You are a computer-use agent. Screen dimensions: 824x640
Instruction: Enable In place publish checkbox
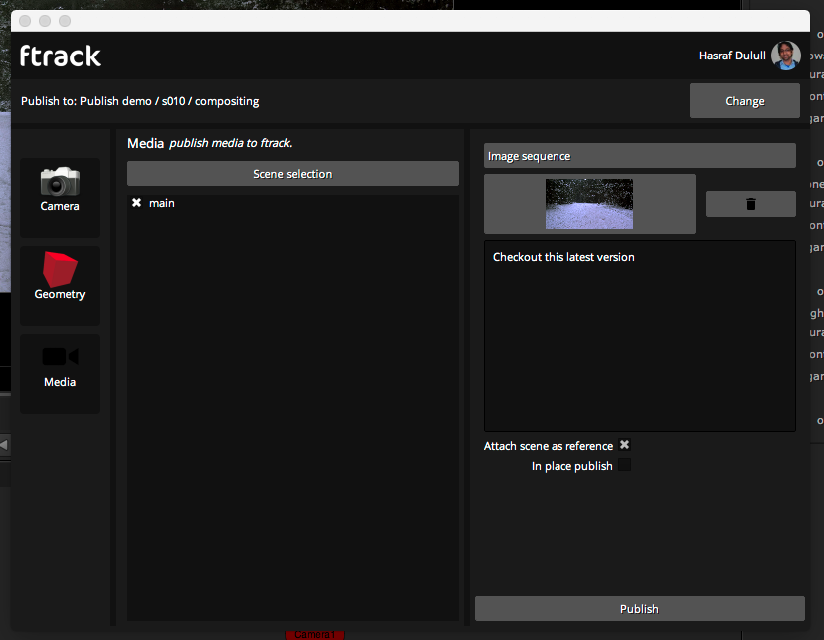pos(624,465)
